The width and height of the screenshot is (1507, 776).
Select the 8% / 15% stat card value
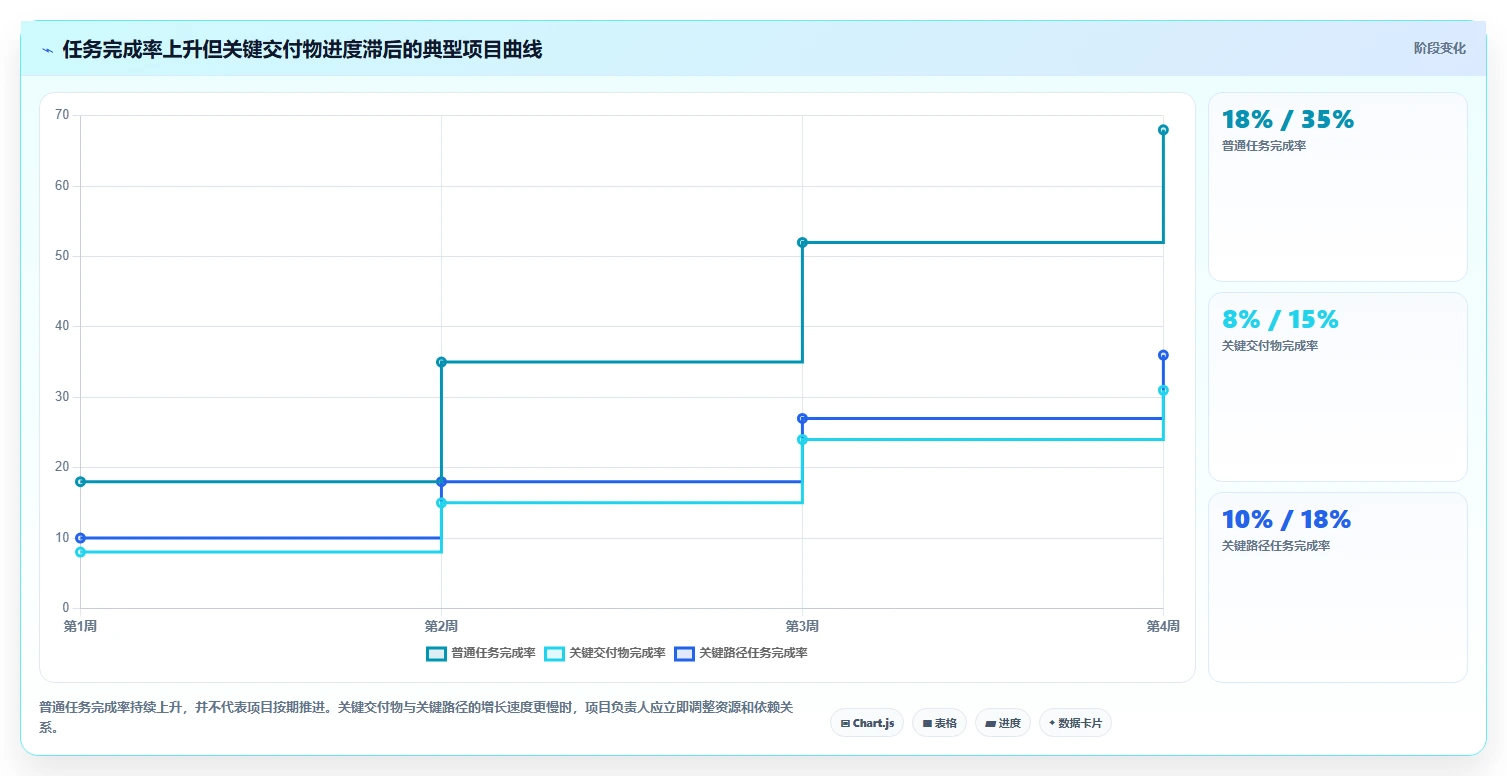coord(1280,319)
